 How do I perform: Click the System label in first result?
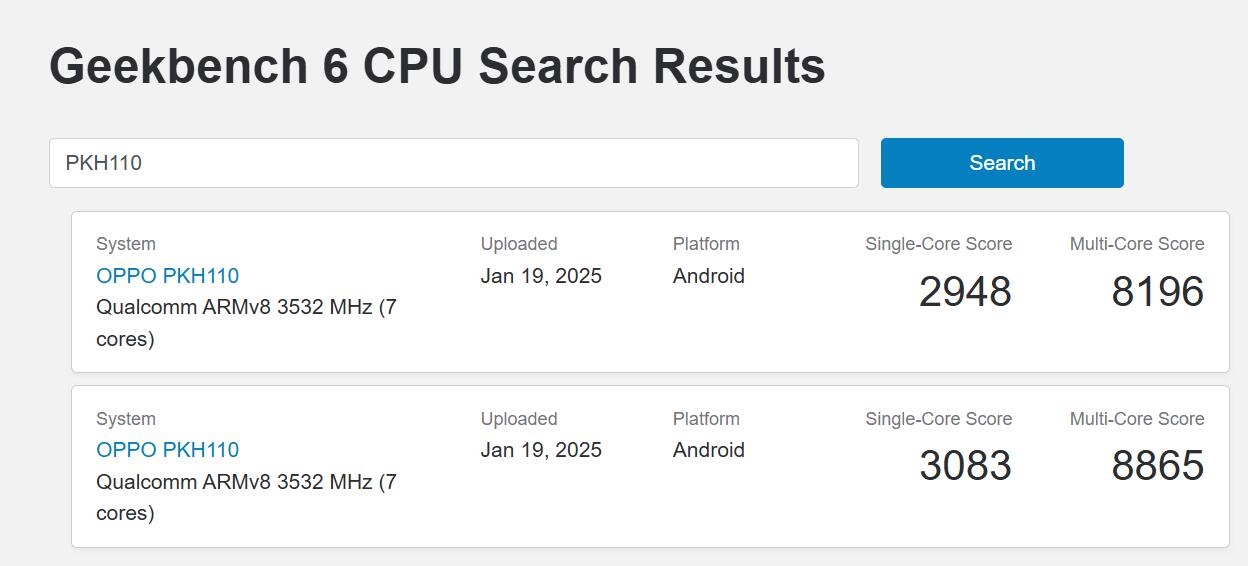coord(126,244)
